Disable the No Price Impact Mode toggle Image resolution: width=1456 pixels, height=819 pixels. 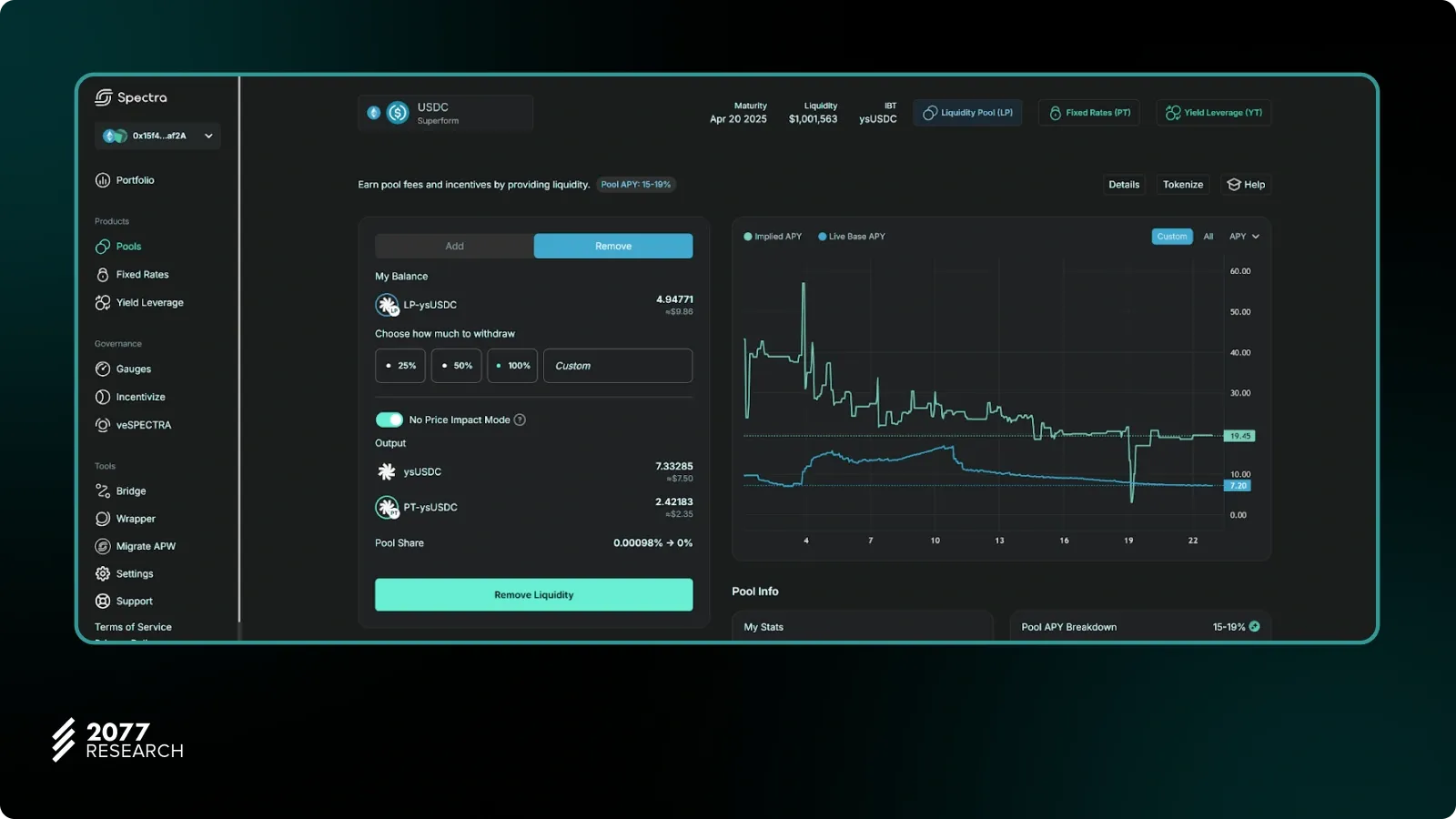pos(389,420)
